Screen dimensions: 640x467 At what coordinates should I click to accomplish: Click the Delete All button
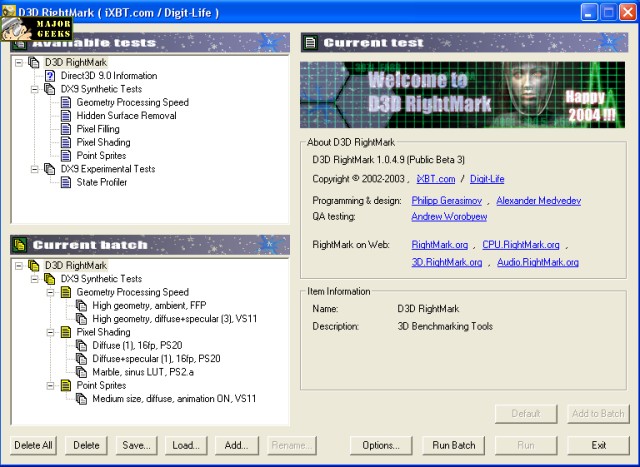click(33, 444)
